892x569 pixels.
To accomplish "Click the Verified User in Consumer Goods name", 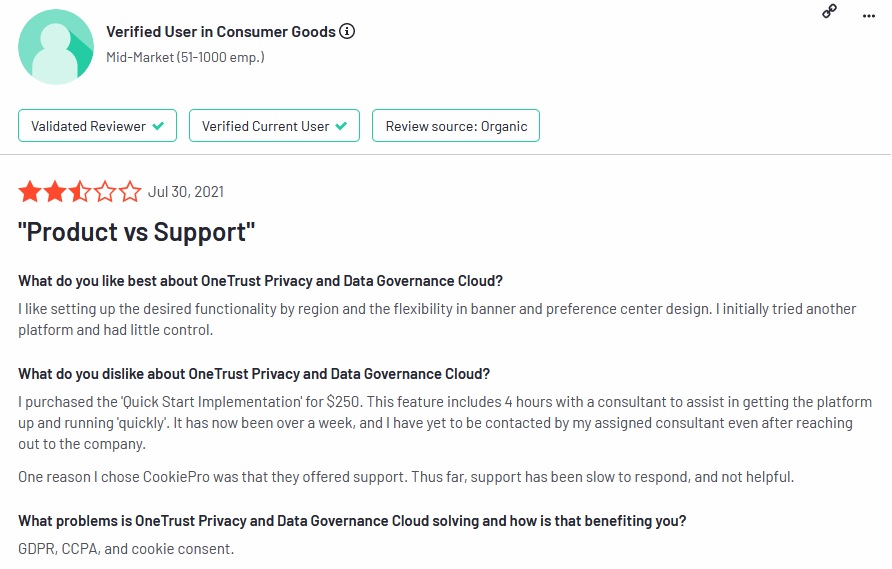I will [221, 31].
